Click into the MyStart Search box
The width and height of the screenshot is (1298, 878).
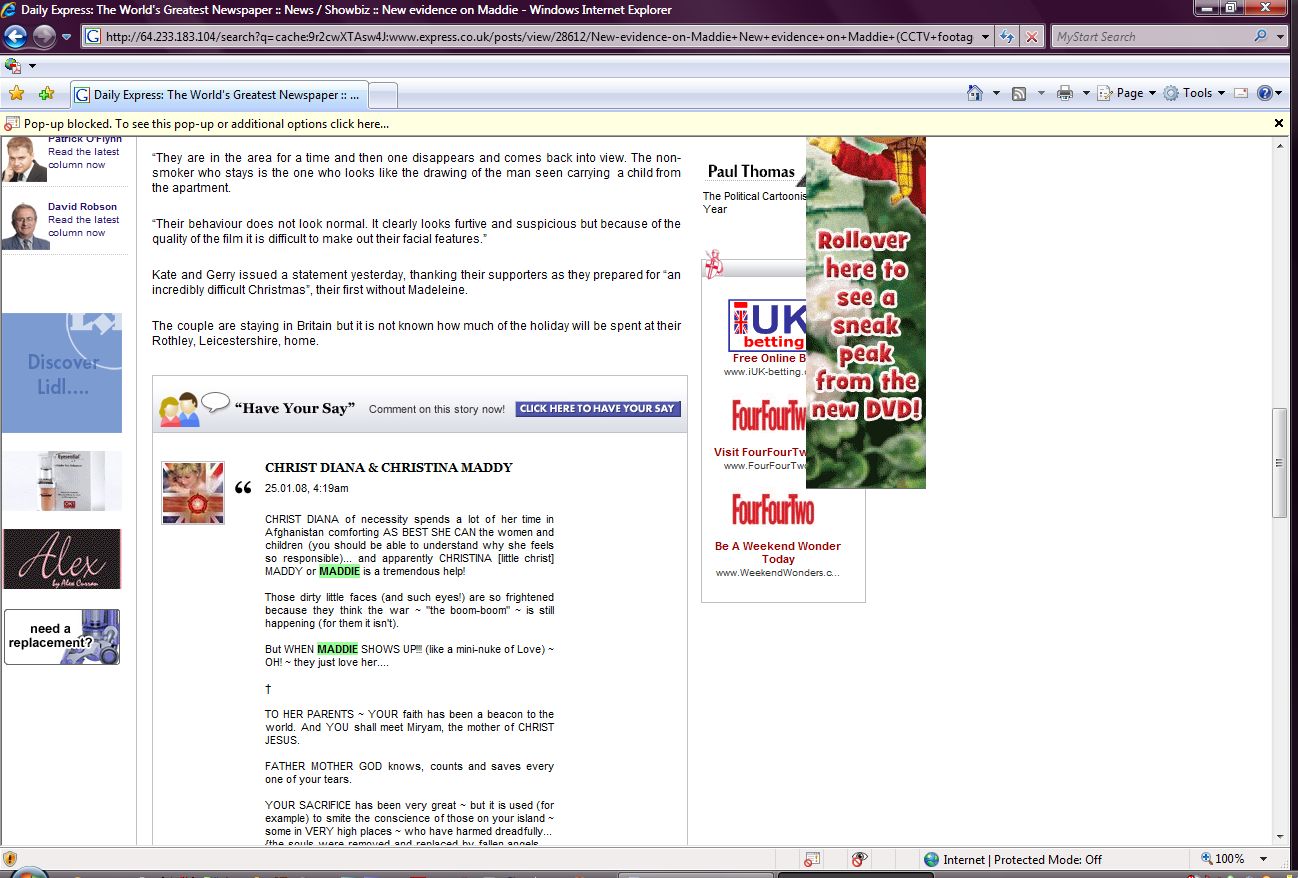[1150, 37]
